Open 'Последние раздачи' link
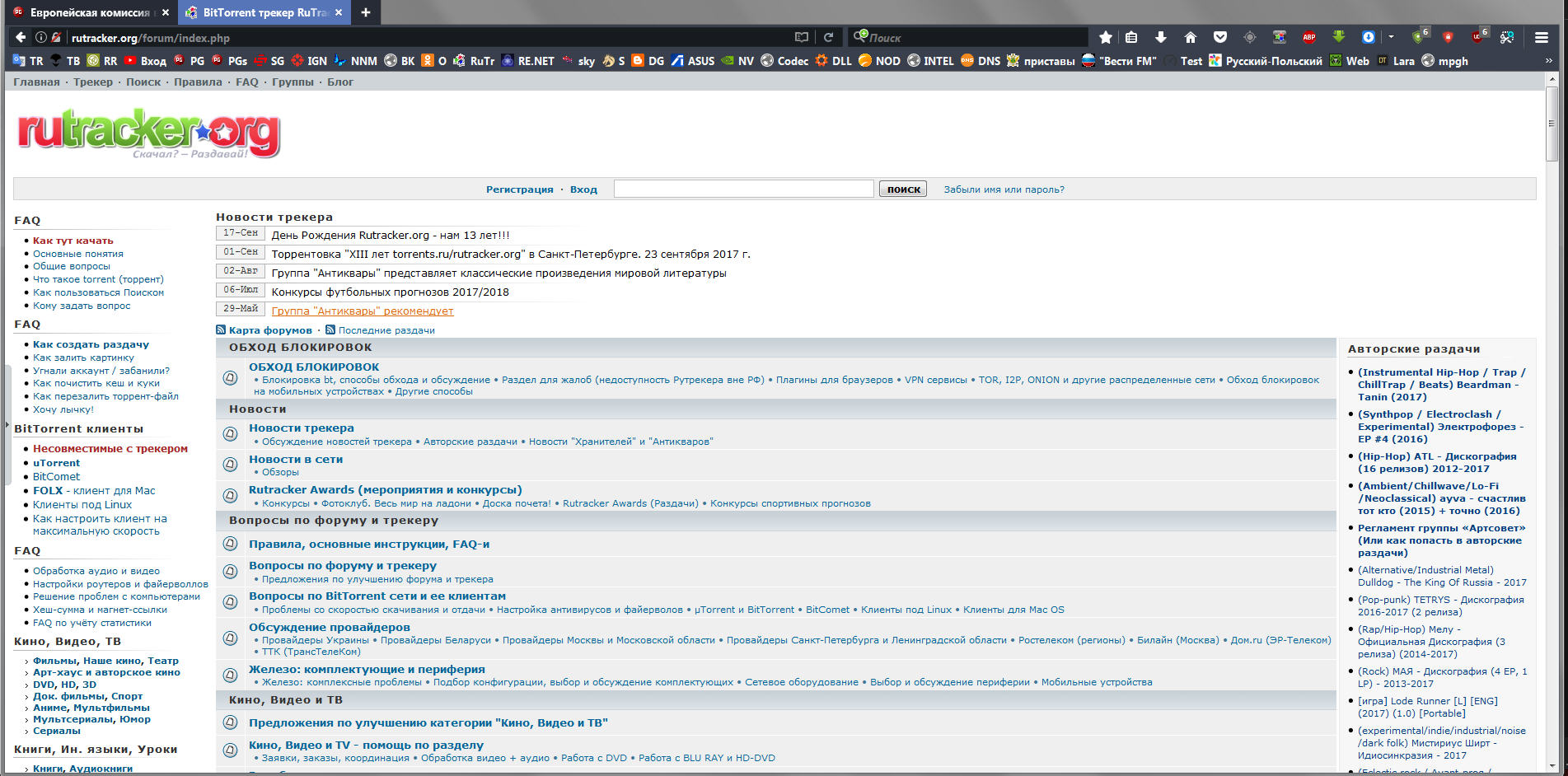1568x776 pixels. tap(386, 330)
